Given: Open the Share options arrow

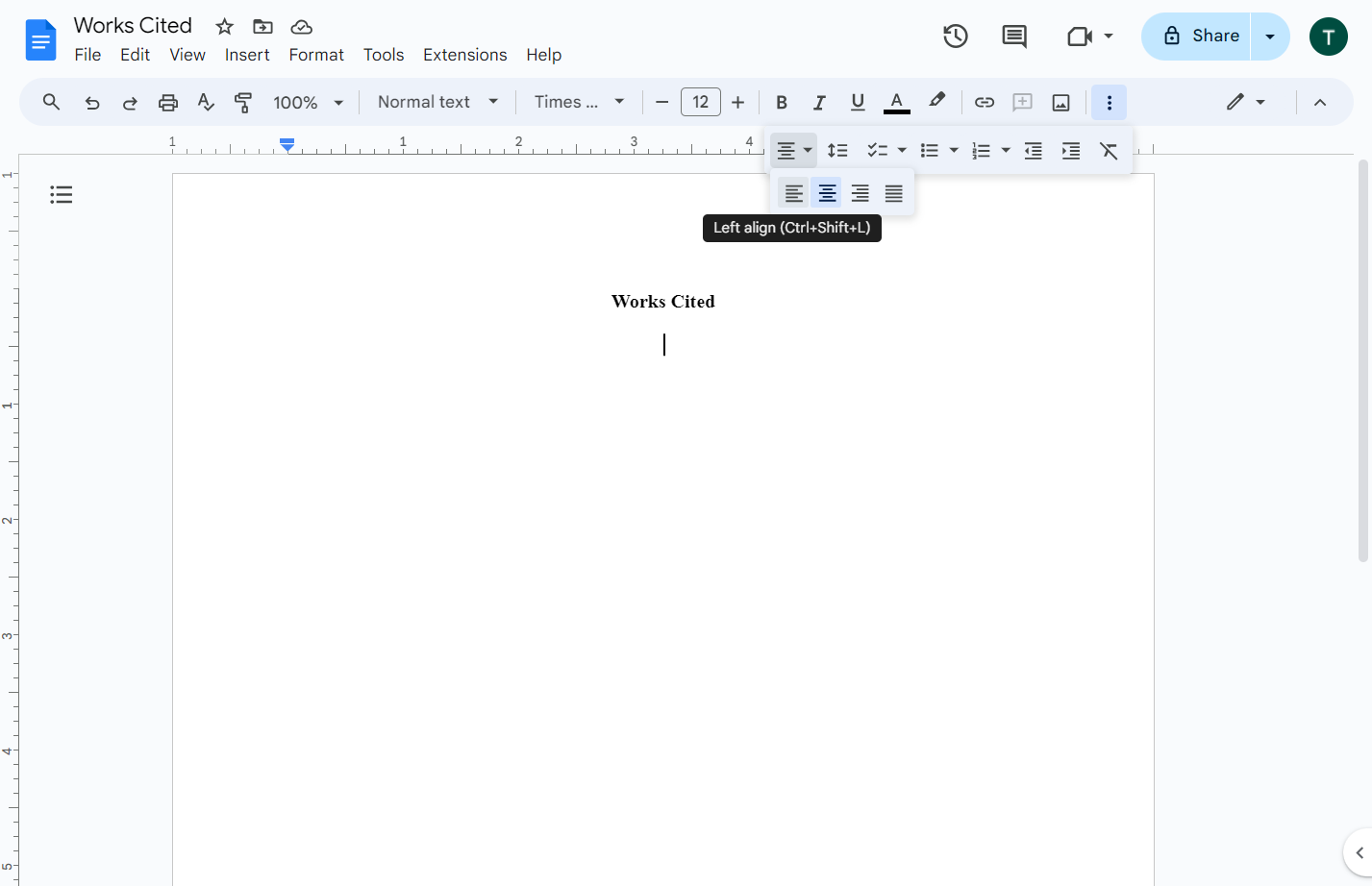Looking at the screenshot, I should pyautogui.click(x=1270, y=37).
